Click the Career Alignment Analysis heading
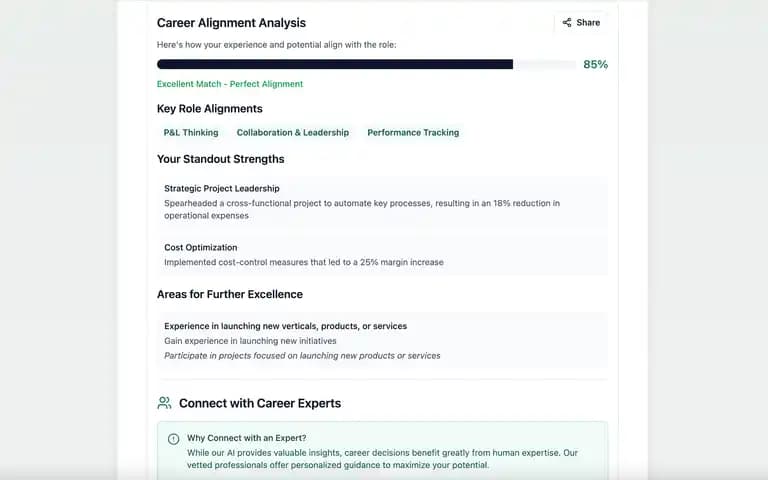This screenshot has height=480, width=768. (231, 23)
